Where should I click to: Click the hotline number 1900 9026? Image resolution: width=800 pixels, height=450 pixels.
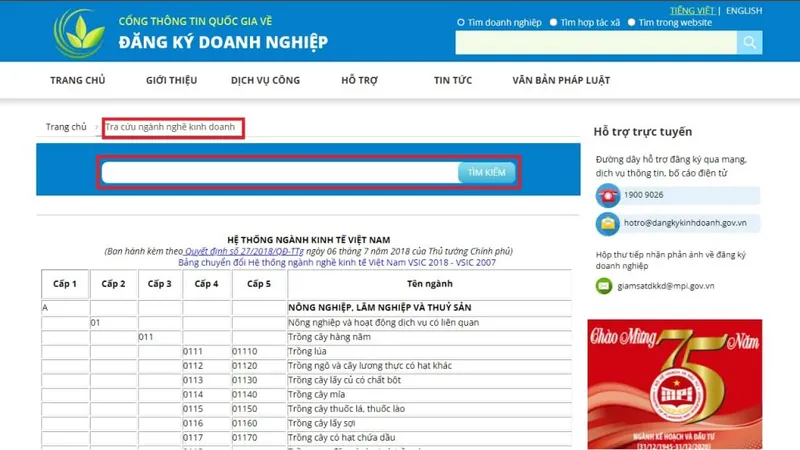643,195
